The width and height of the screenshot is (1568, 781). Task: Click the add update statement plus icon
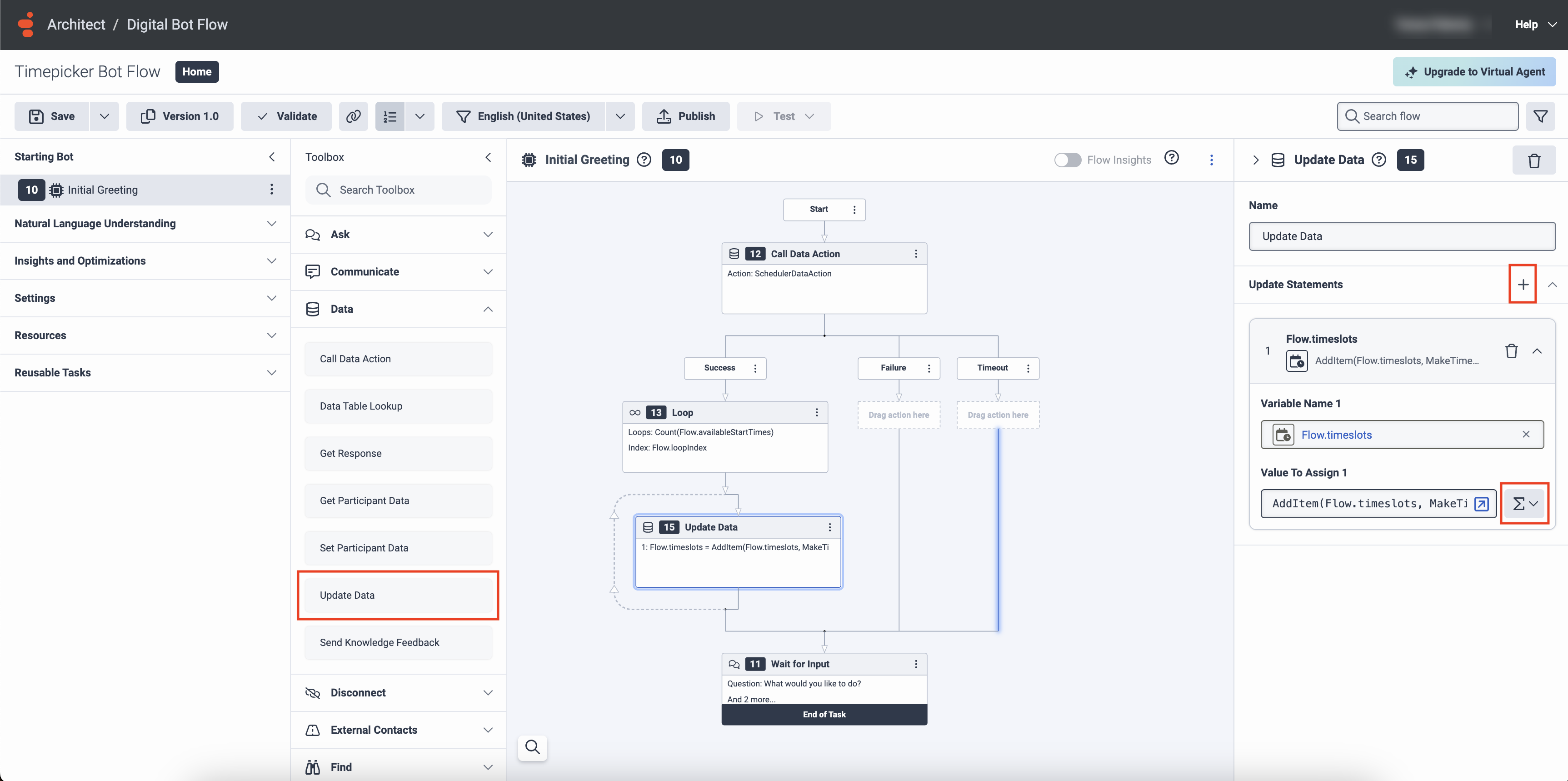[x=1523, y=284]
